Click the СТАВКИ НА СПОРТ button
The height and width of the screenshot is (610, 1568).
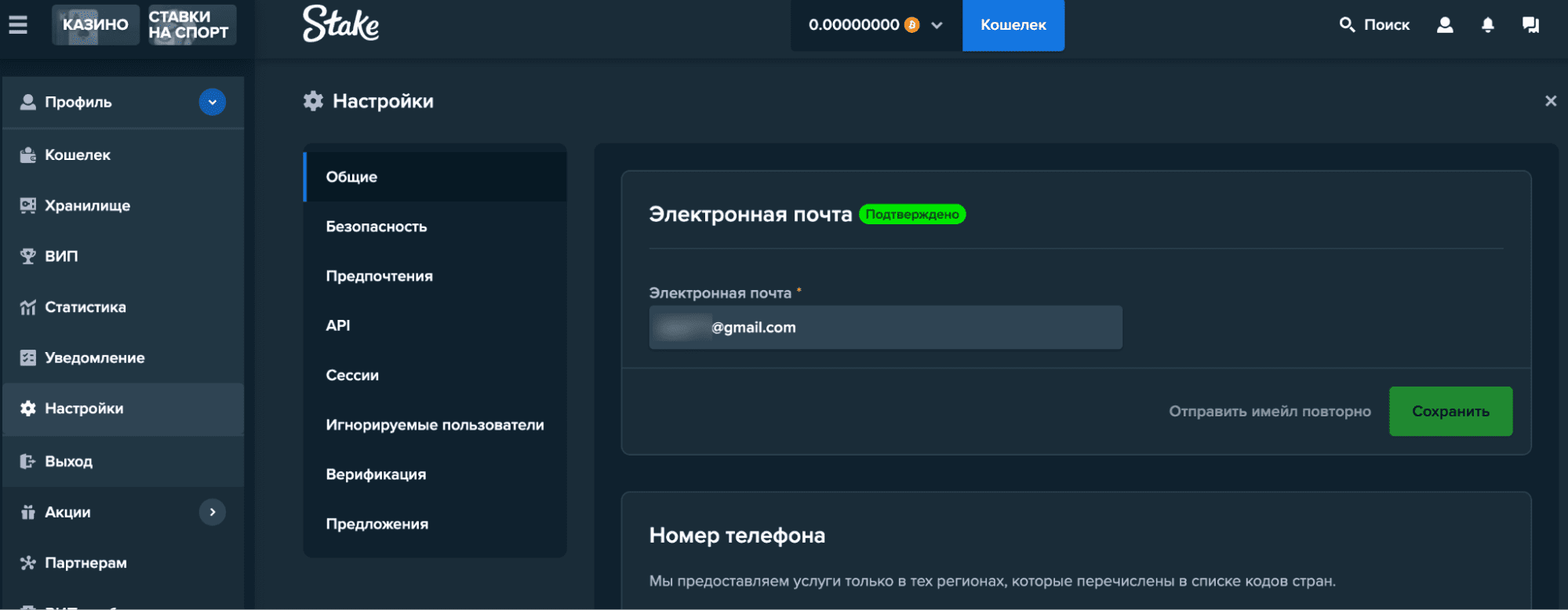point(192,24)
